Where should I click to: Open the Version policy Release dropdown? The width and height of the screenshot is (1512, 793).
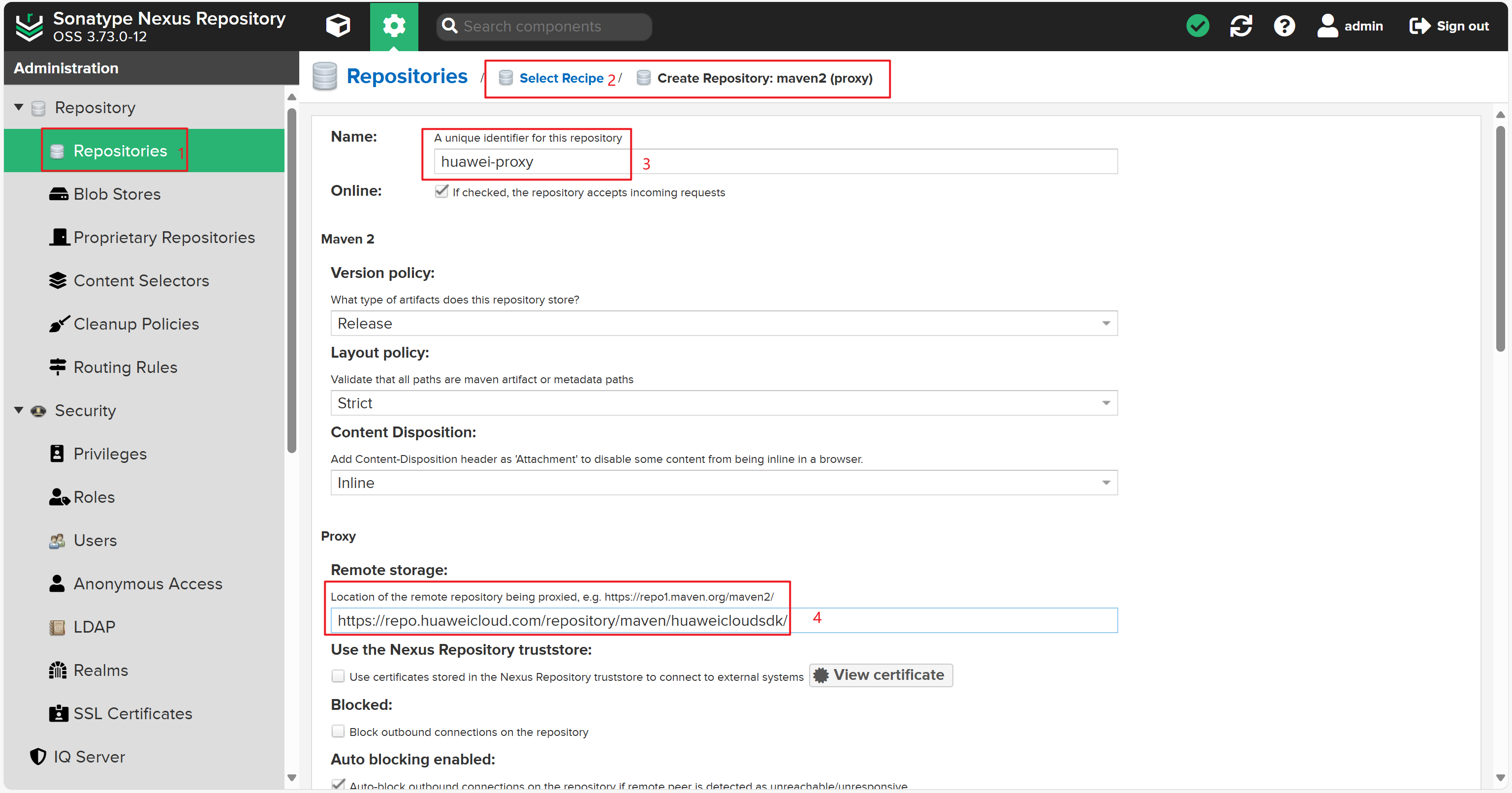(724, 323)
